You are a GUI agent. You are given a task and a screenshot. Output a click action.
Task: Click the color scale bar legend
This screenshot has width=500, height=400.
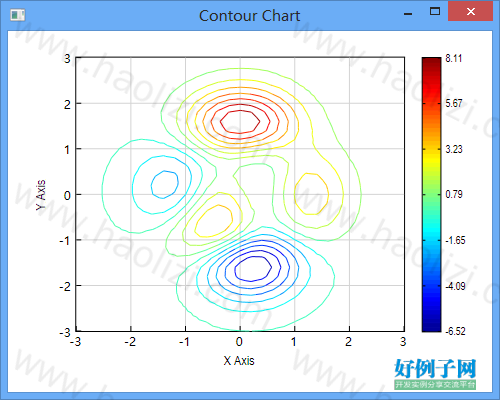coord(431,194)
